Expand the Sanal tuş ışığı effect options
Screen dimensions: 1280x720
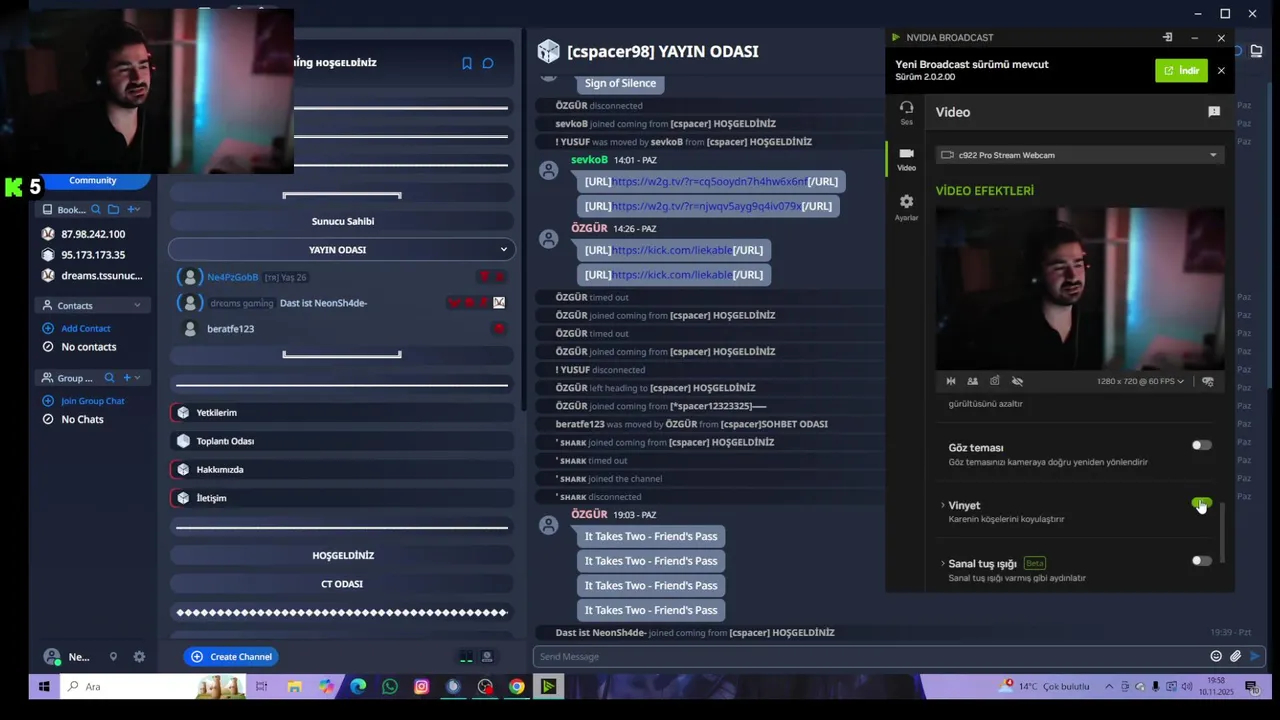coord(943,564)
